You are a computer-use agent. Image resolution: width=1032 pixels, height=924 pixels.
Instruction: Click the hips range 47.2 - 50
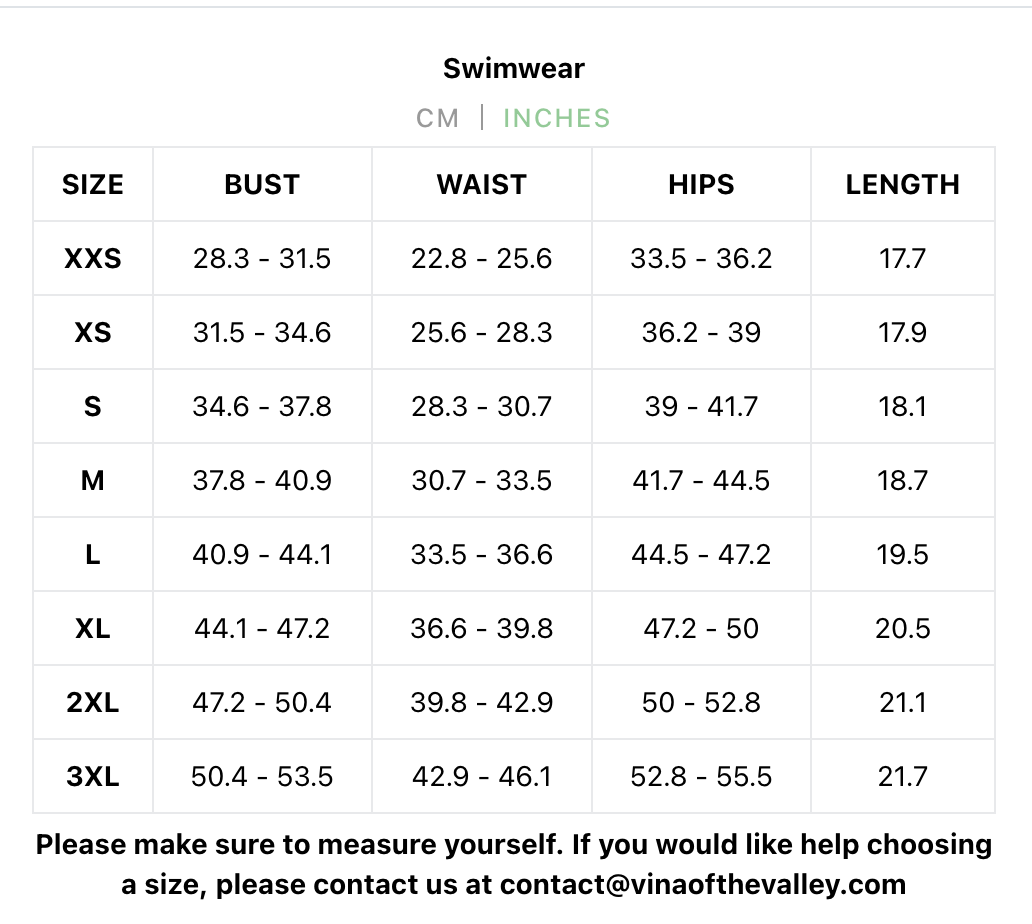pyautogui.click(x=701, y=629)
